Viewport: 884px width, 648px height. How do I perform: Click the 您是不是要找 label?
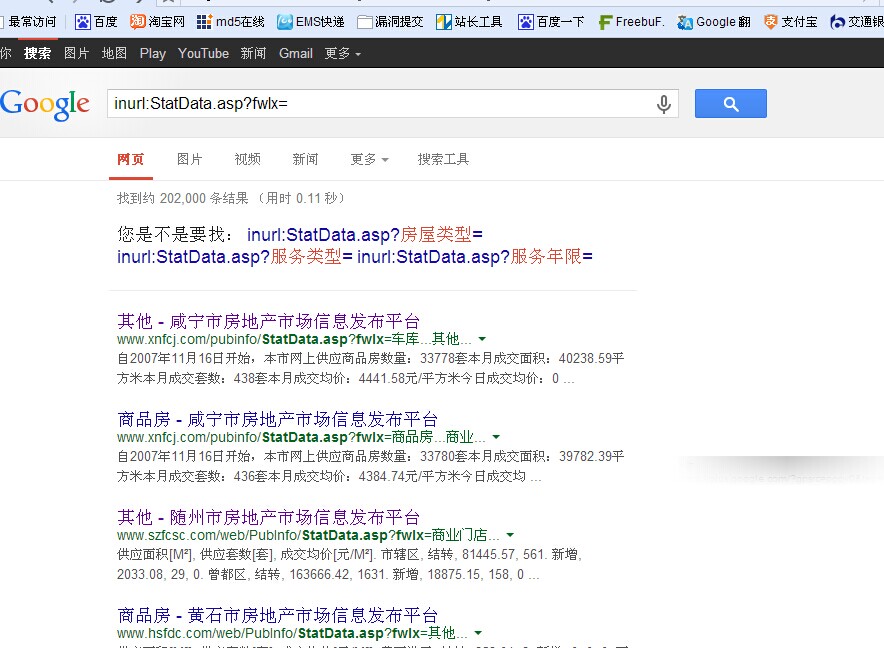tap(175, 235)
